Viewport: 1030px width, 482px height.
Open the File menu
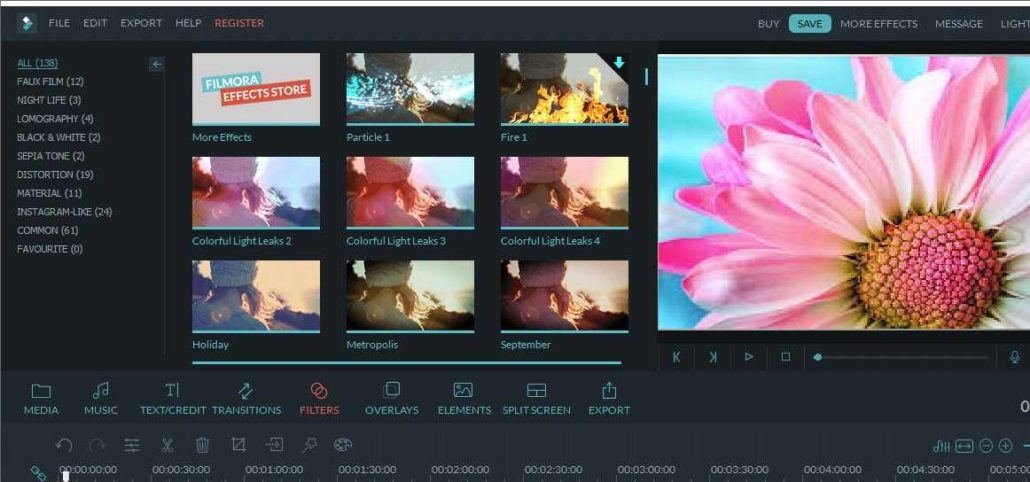59,23
